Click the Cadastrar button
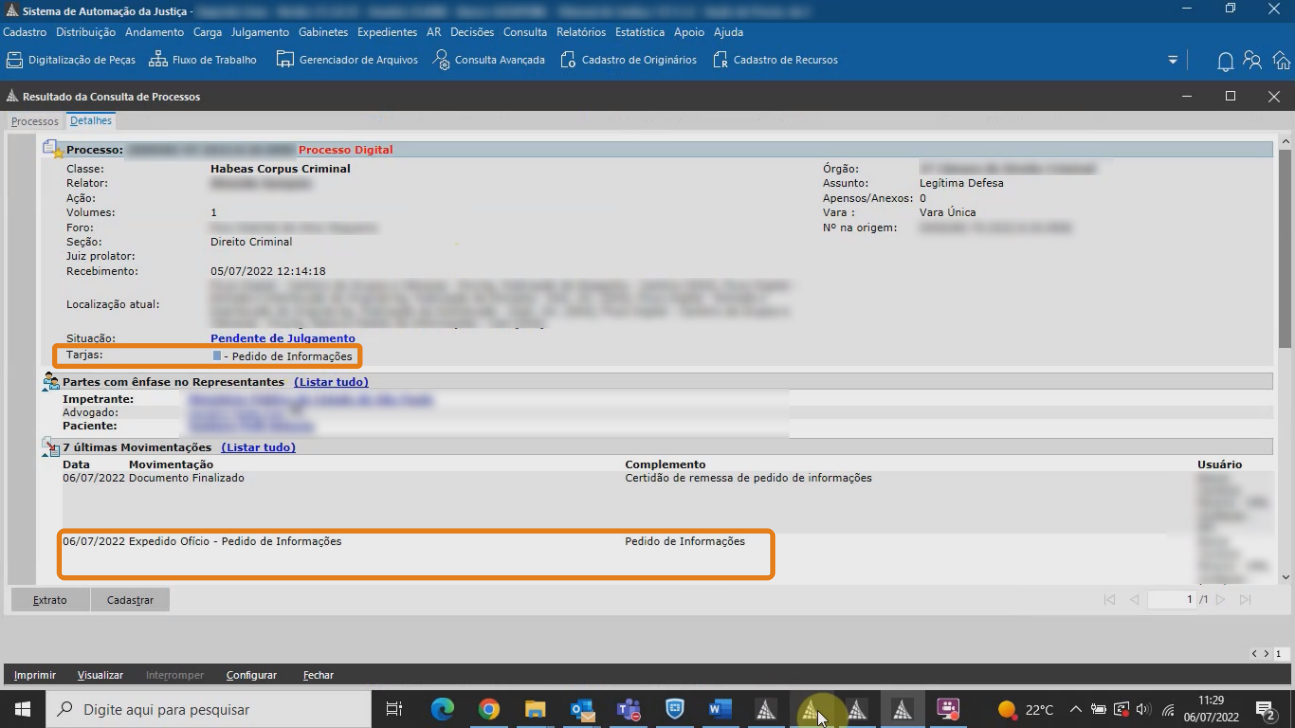Image resolution: width=1295 pixels, height=728 pixels. pyautogui.click(x=130, y=600)
